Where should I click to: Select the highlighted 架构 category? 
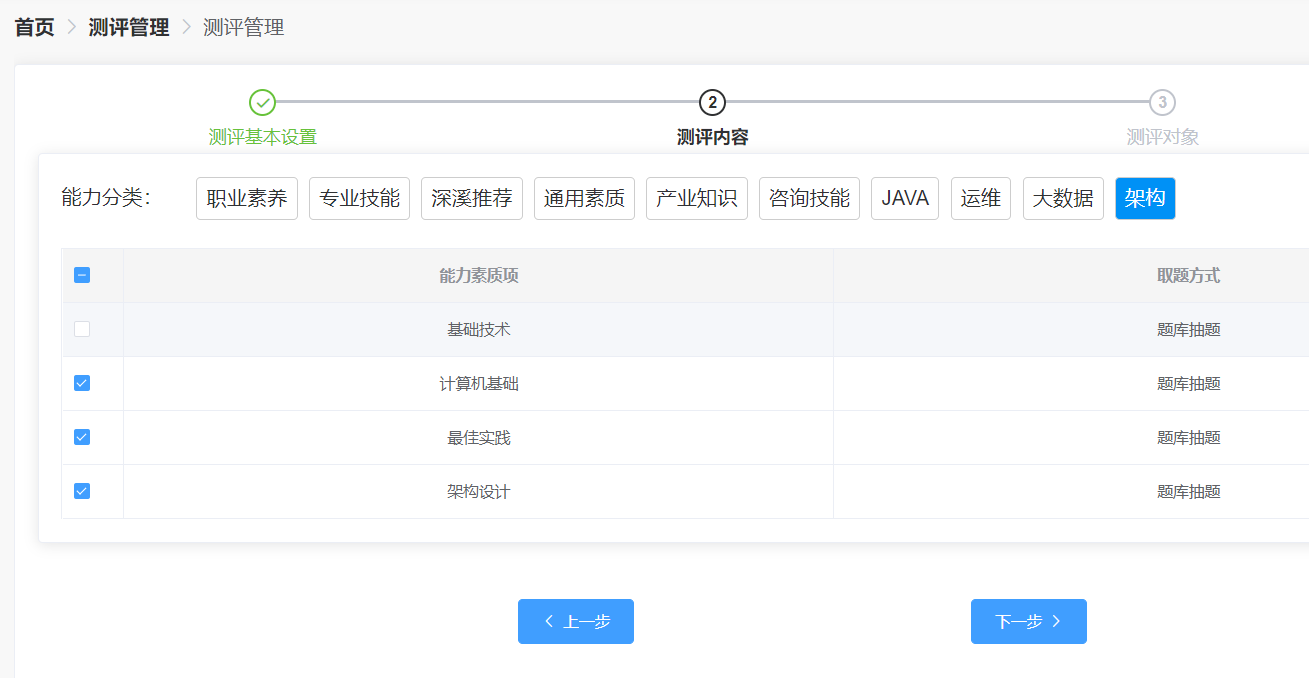point(1145,198)
